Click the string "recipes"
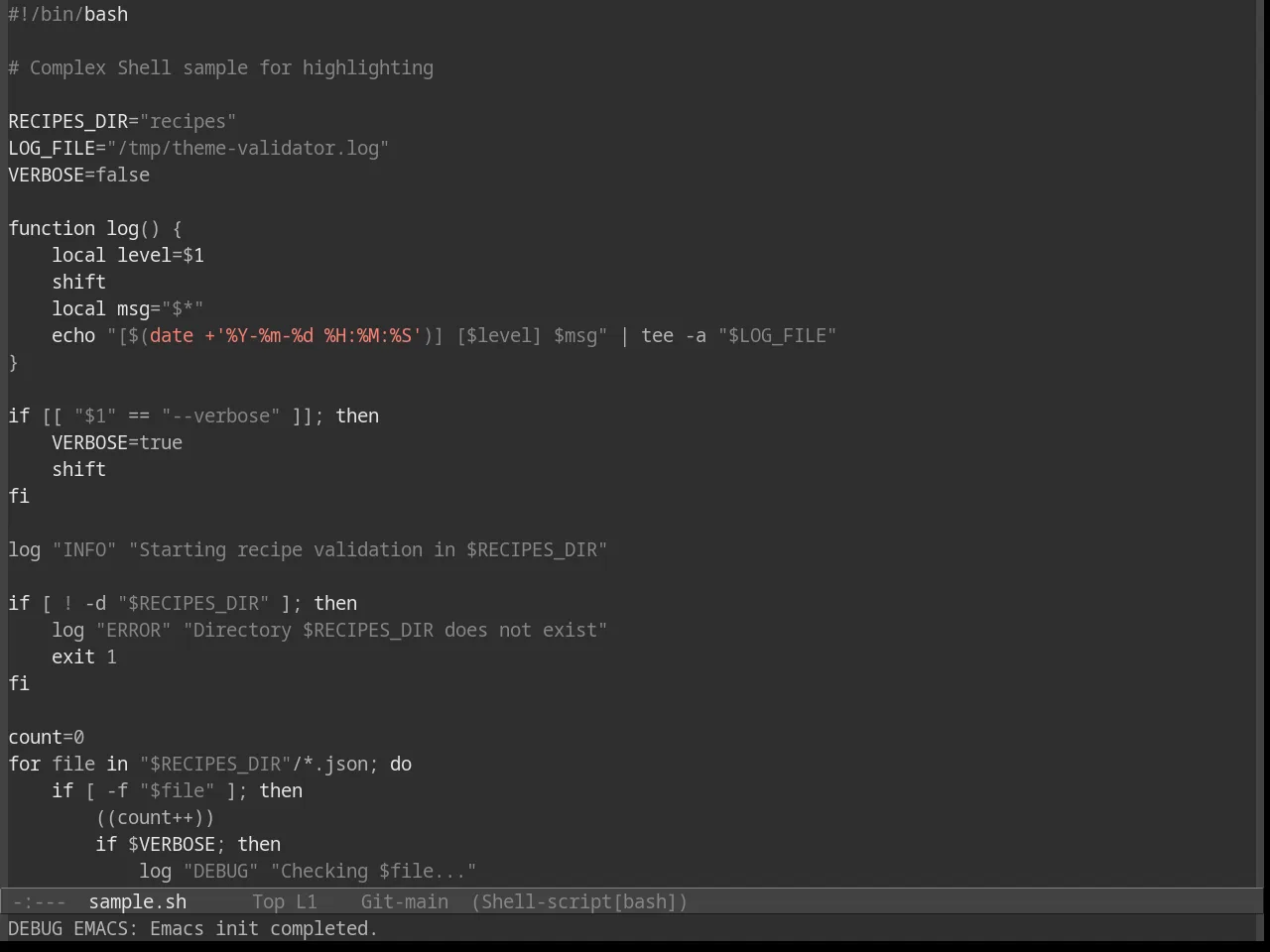1270x952 pixels. (189, 122)
